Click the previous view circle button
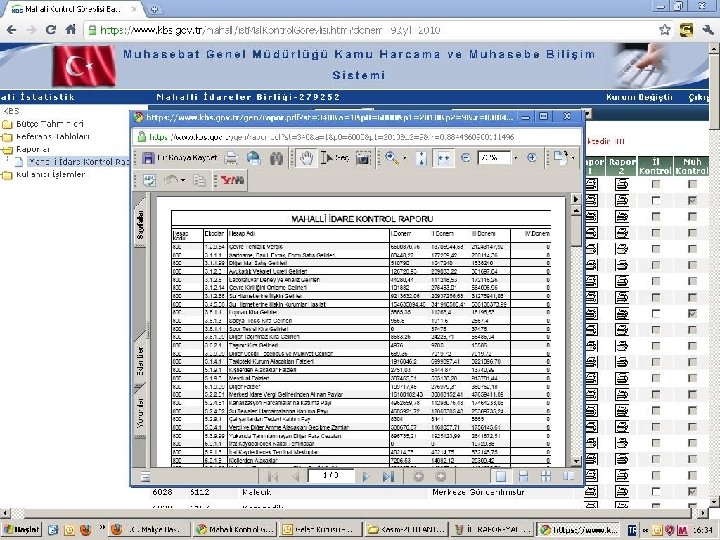Viewport: 720px width, 540px height. 418,477
